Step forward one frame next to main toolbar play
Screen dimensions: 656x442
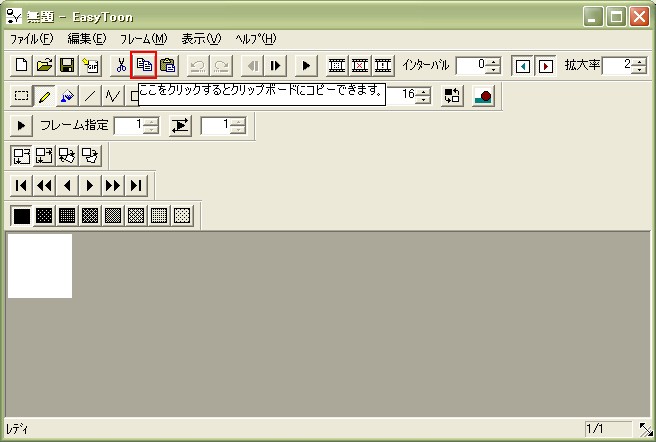click(275, 65)
